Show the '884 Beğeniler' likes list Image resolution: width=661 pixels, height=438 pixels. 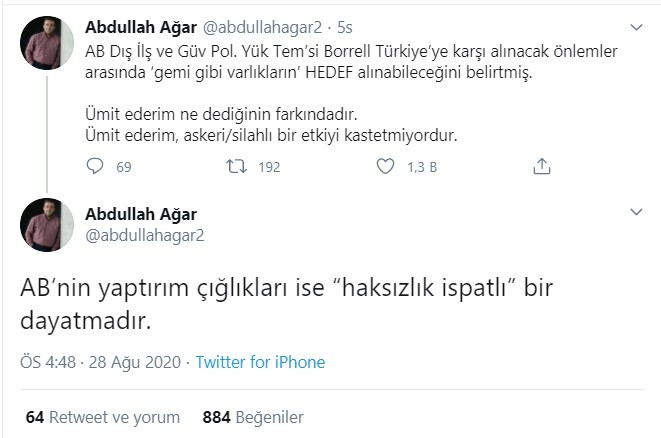coord(252,416)
